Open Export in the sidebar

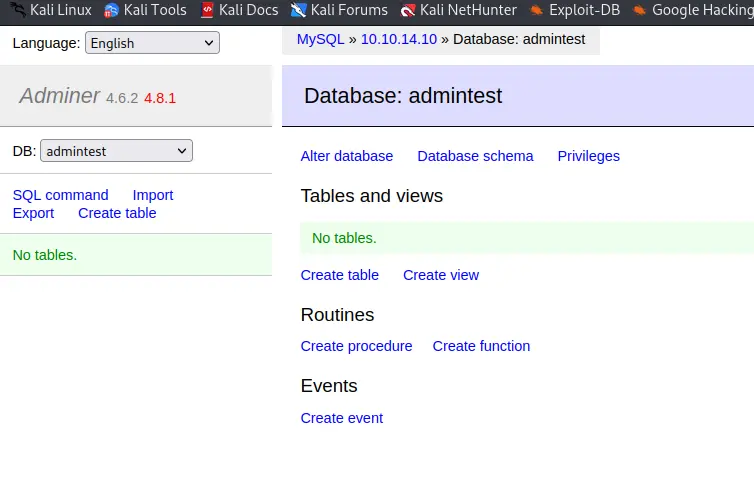point(34,213)
